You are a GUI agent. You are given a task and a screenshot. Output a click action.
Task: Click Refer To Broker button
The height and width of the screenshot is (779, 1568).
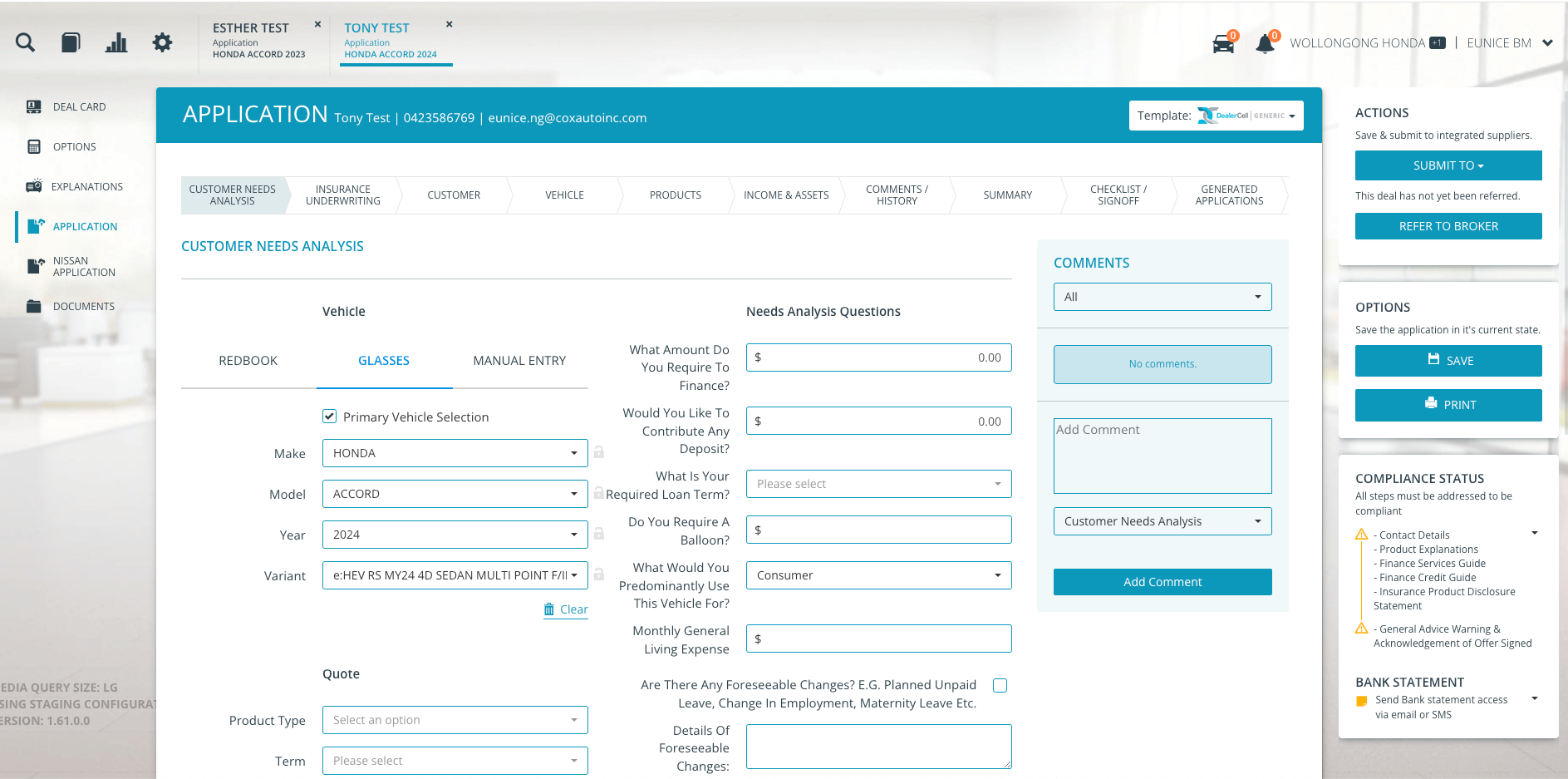point(1448,226)
